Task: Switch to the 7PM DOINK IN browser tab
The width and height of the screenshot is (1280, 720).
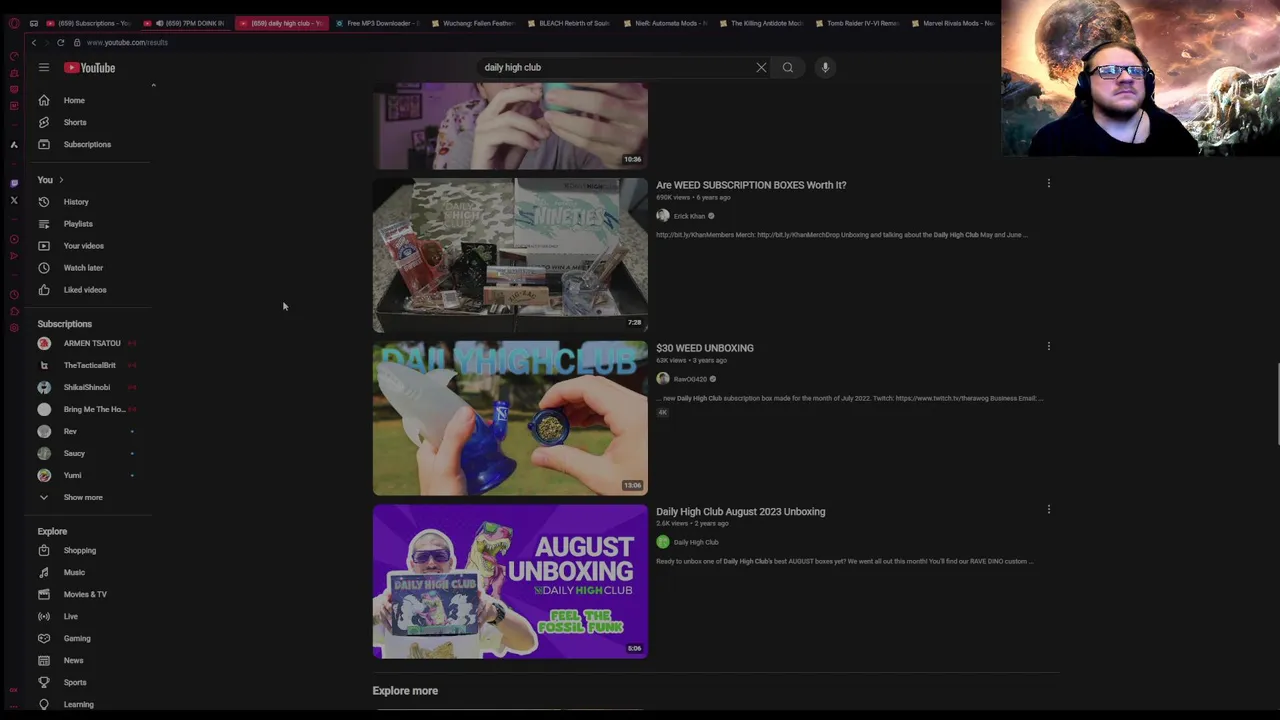Action: (x=188, y=23)
